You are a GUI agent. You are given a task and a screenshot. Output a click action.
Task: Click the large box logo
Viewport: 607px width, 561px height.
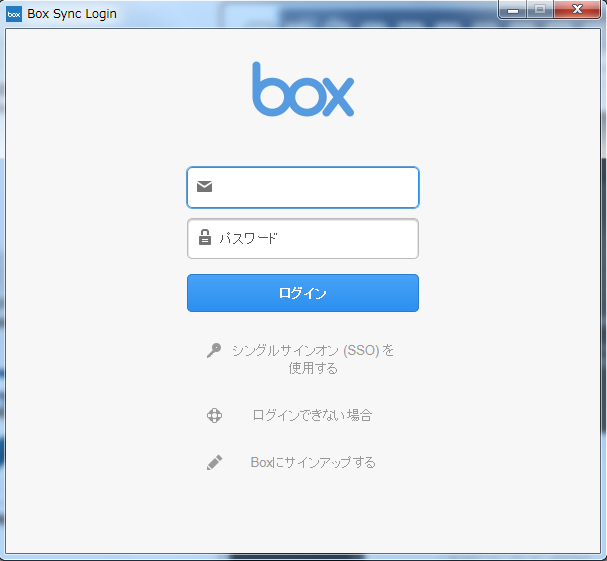click(303, 89)
